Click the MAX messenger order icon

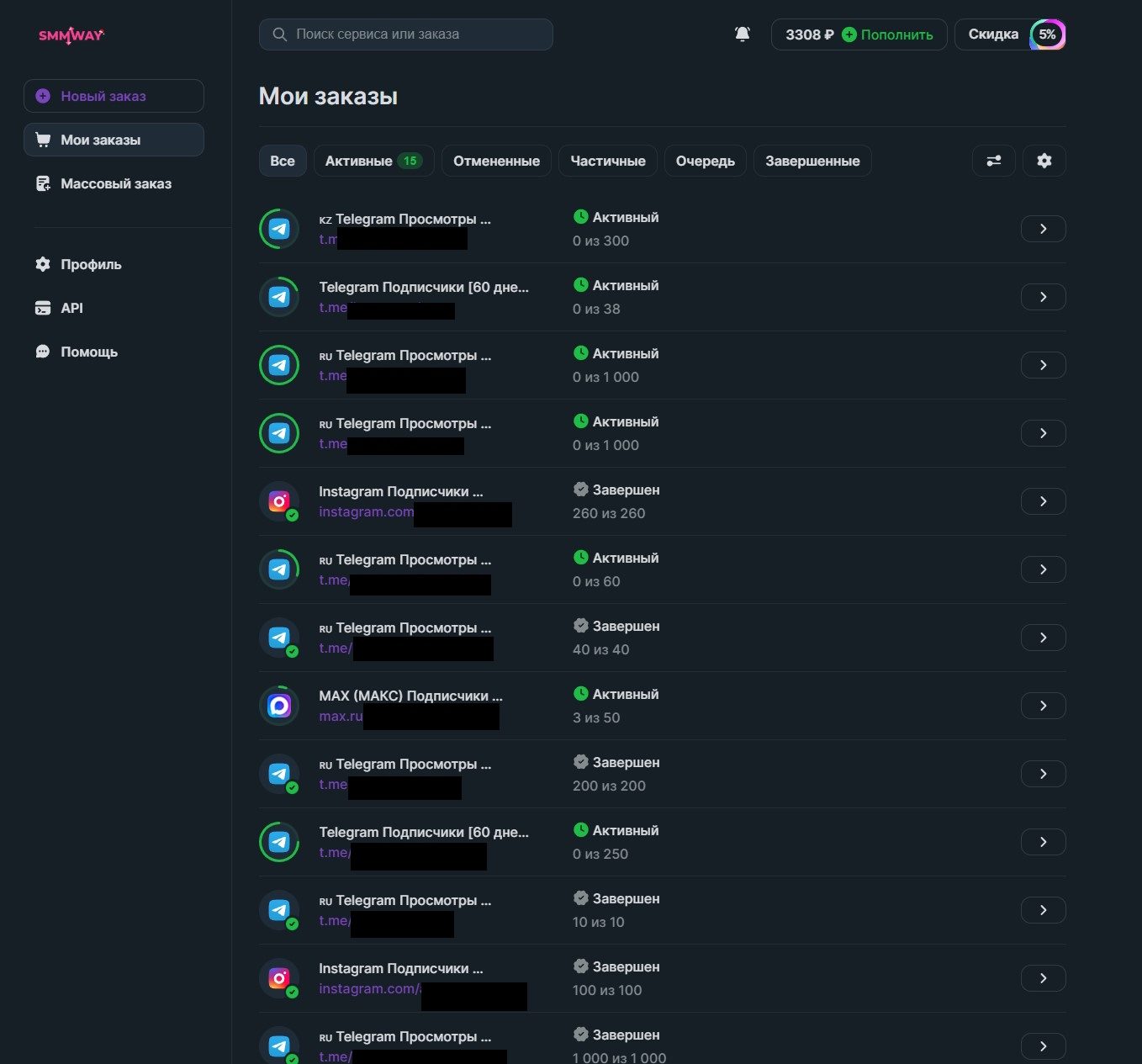(x=279, y=706)
